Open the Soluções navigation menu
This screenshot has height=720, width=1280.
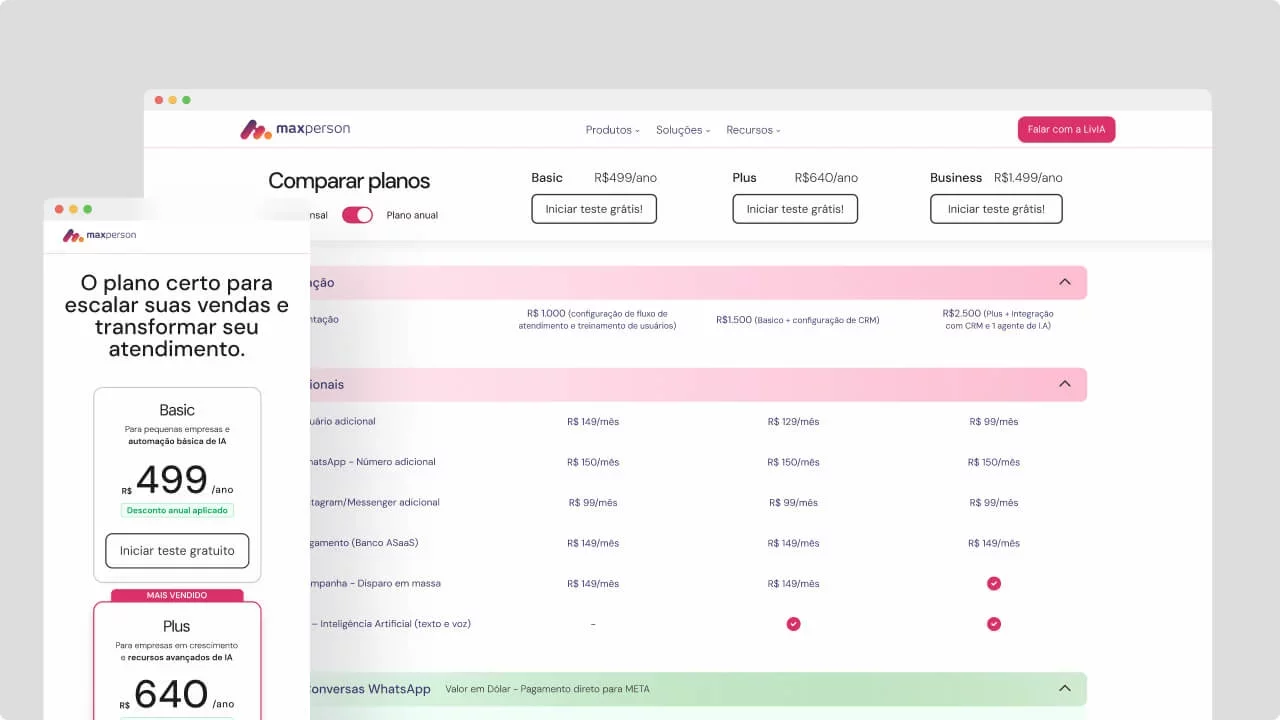[683, 130]
